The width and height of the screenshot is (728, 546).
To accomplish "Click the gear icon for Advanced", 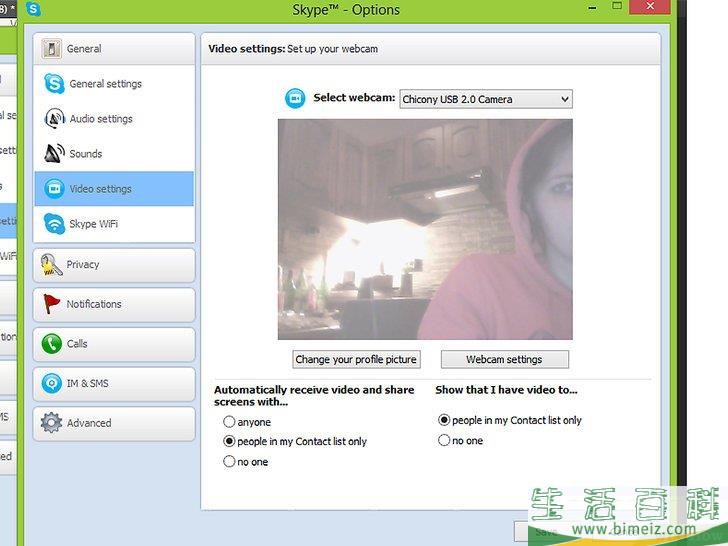I will [x=51, y=423].
